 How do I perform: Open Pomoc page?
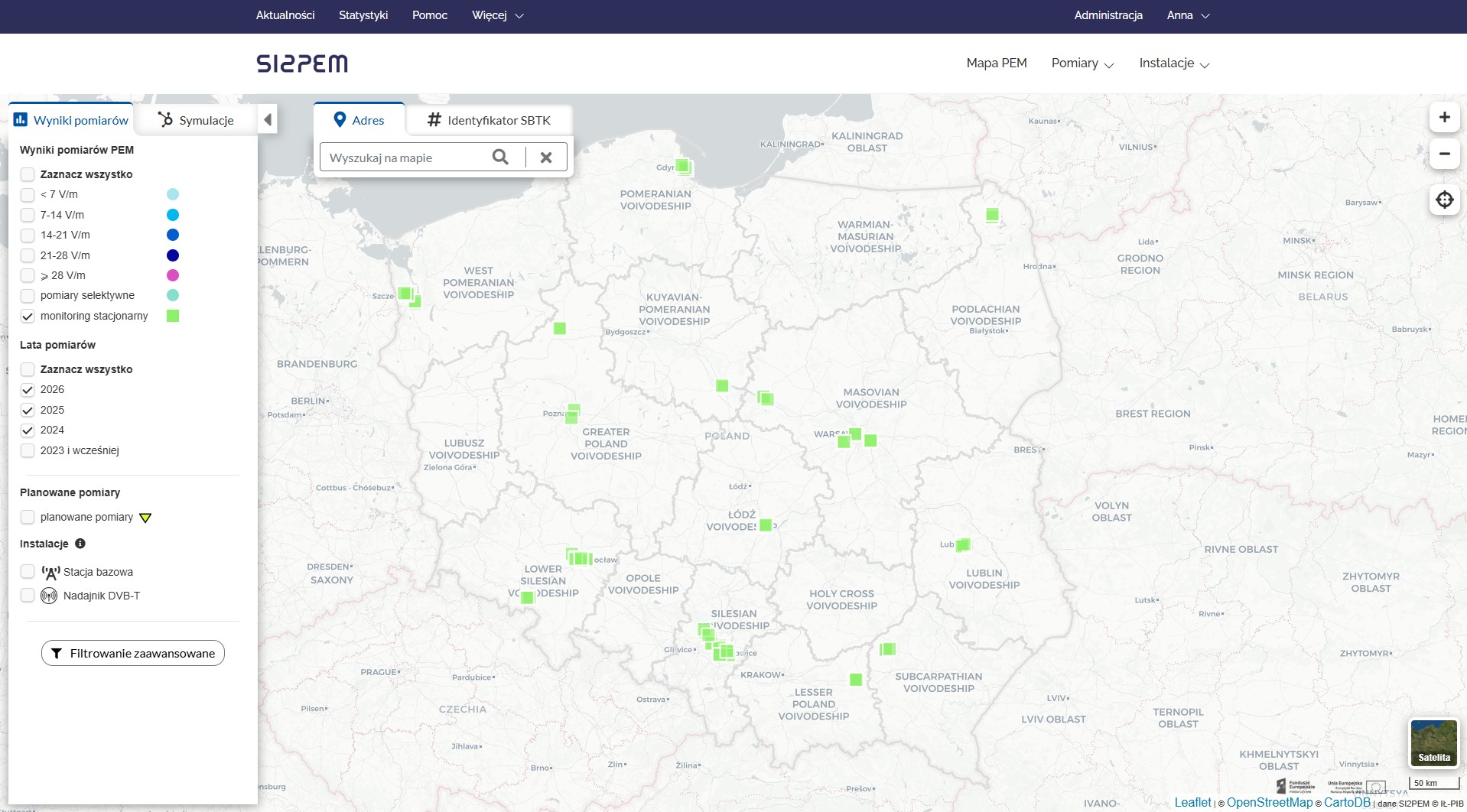click(x=430, y=15)
